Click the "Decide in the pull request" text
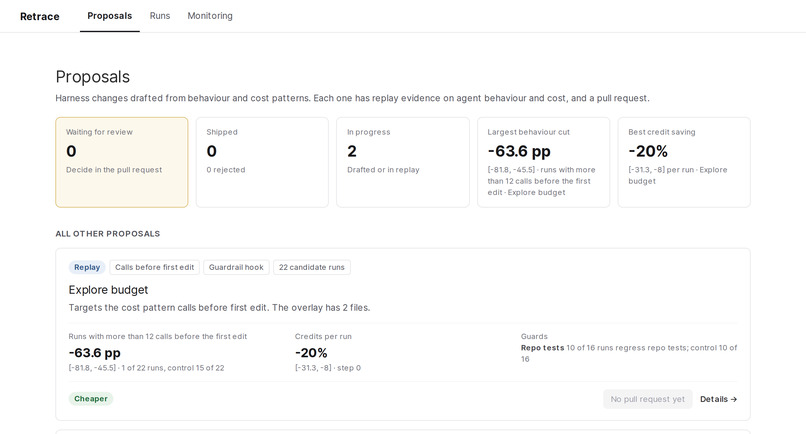Image resolution: width=806 pixels, height=434 pixels. coord(114,170)
